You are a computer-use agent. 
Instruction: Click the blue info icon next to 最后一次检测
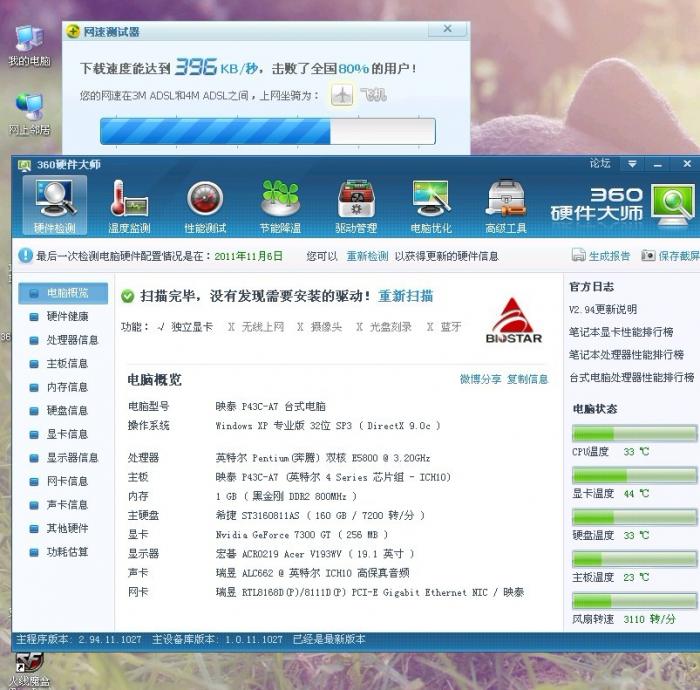[x=25, y=255]
